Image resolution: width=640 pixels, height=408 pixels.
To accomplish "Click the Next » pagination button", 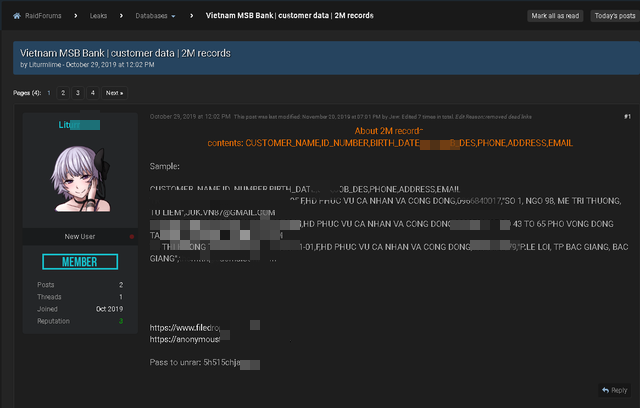I will click(x=114, y=93).
